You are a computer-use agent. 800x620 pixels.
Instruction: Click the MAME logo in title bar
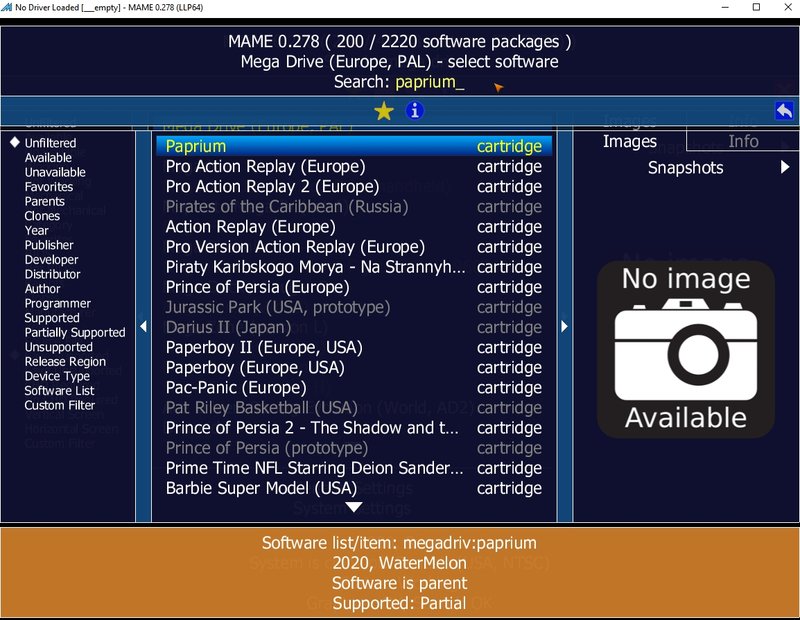[7, 7]
